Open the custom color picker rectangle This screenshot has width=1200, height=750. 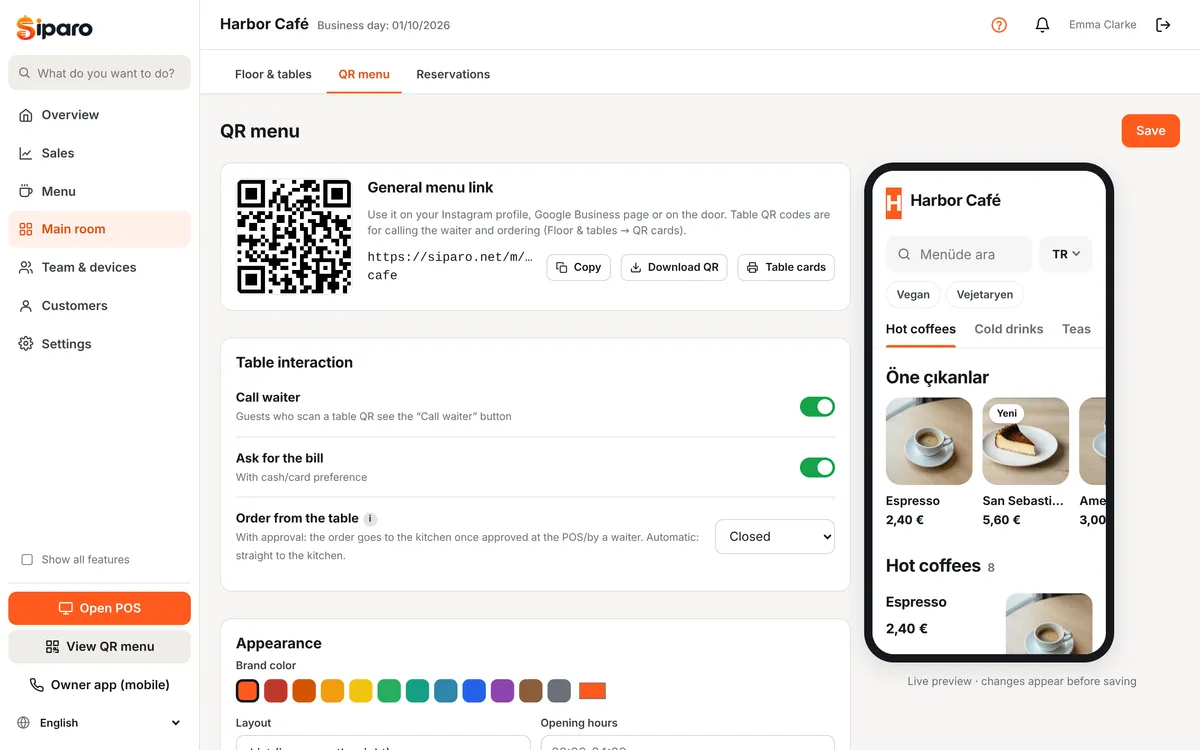(593, 691)
